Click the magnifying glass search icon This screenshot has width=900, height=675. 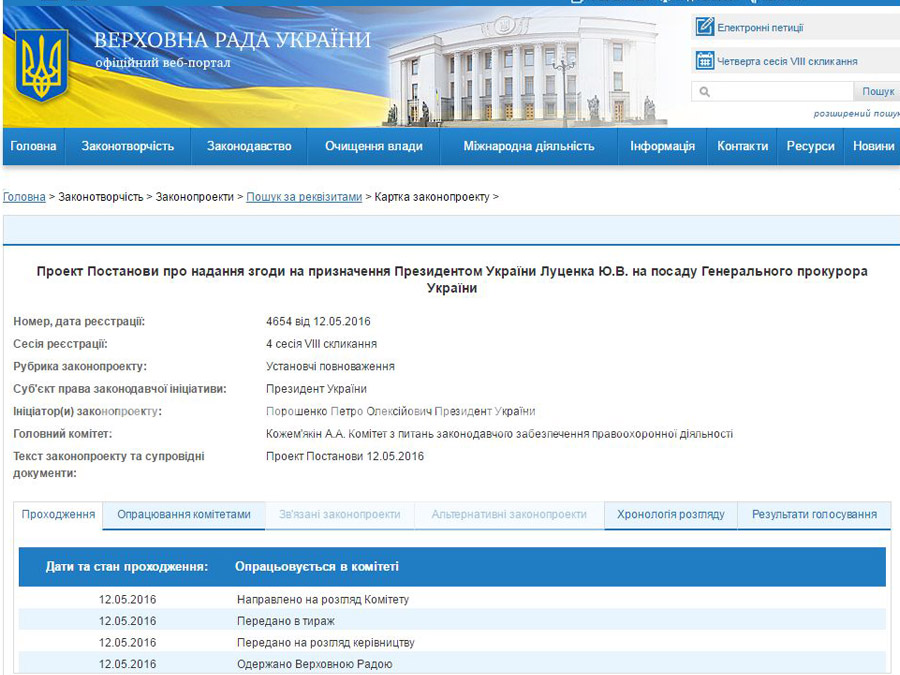(705, 92)
